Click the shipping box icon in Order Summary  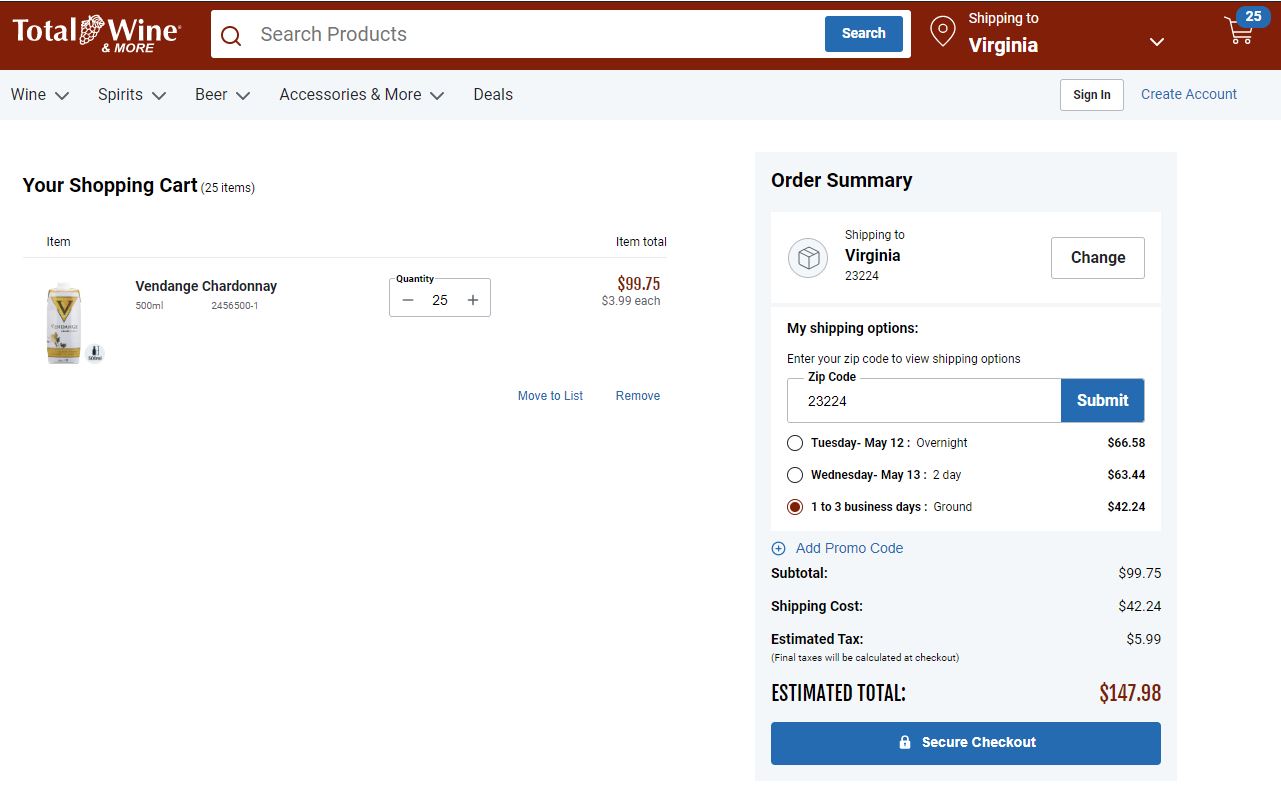click(x=808, y=258)
